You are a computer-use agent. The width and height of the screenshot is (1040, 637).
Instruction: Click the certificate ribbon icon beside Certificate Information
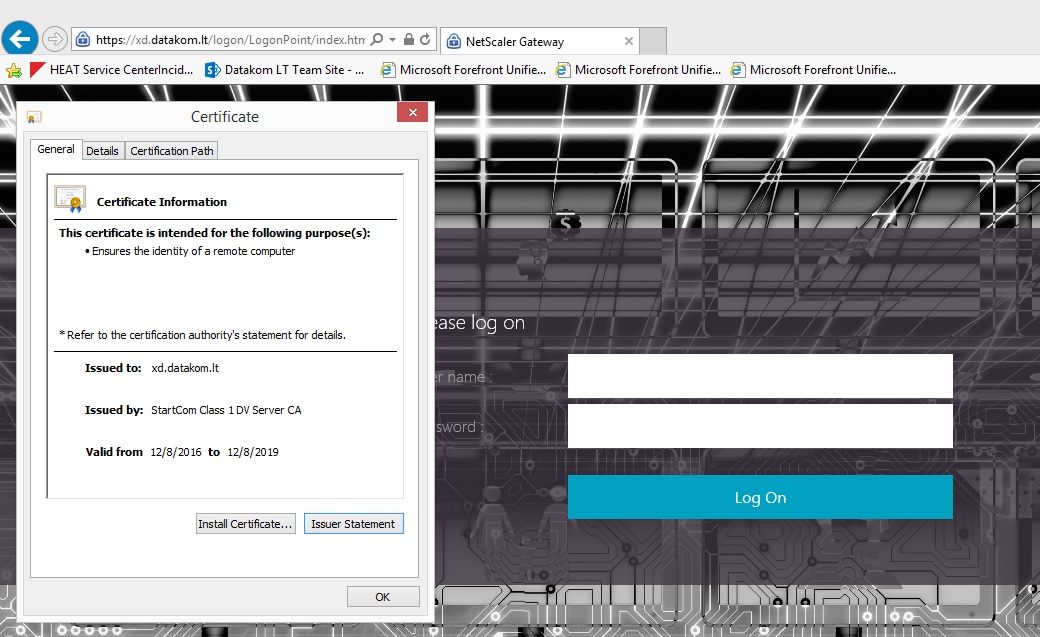pyautogui.click(x=70, y=199)
